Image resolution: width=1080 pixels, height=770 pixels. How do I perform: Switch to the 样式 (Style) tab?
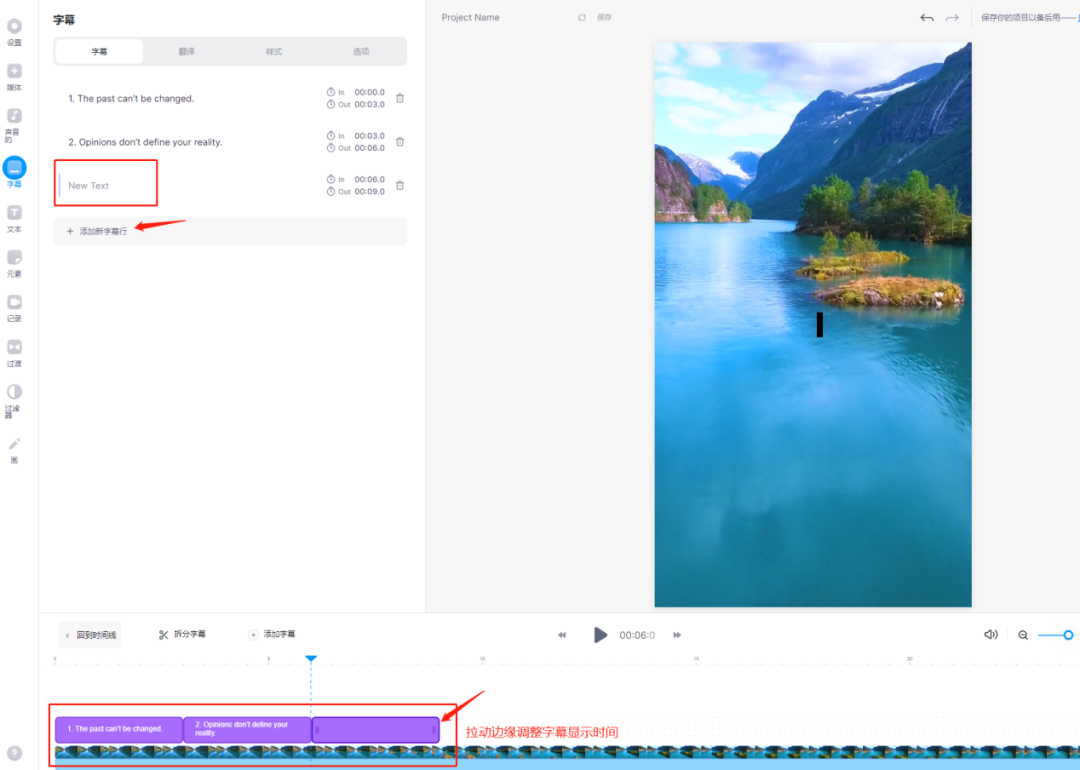click(x=274, y=50)
